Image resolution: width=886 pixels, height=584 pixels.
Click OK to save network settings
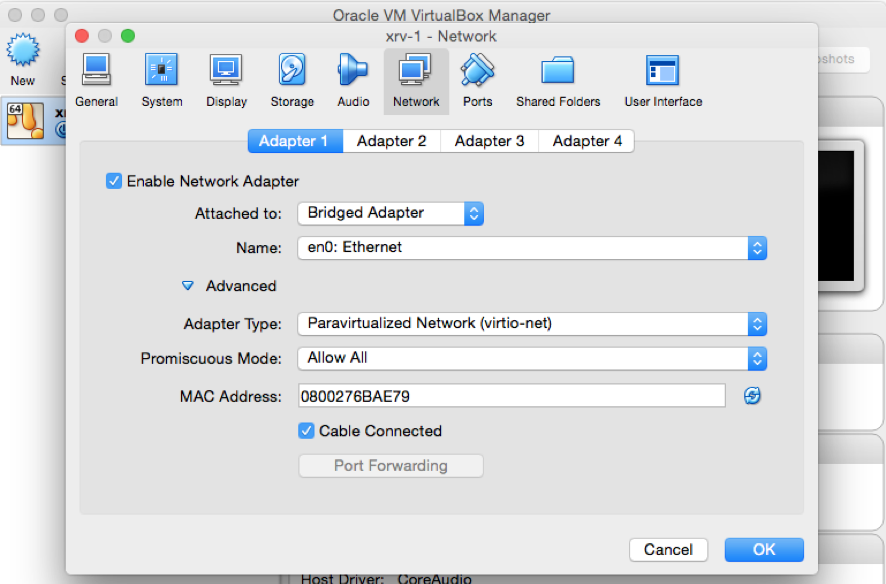pos(764,550)
